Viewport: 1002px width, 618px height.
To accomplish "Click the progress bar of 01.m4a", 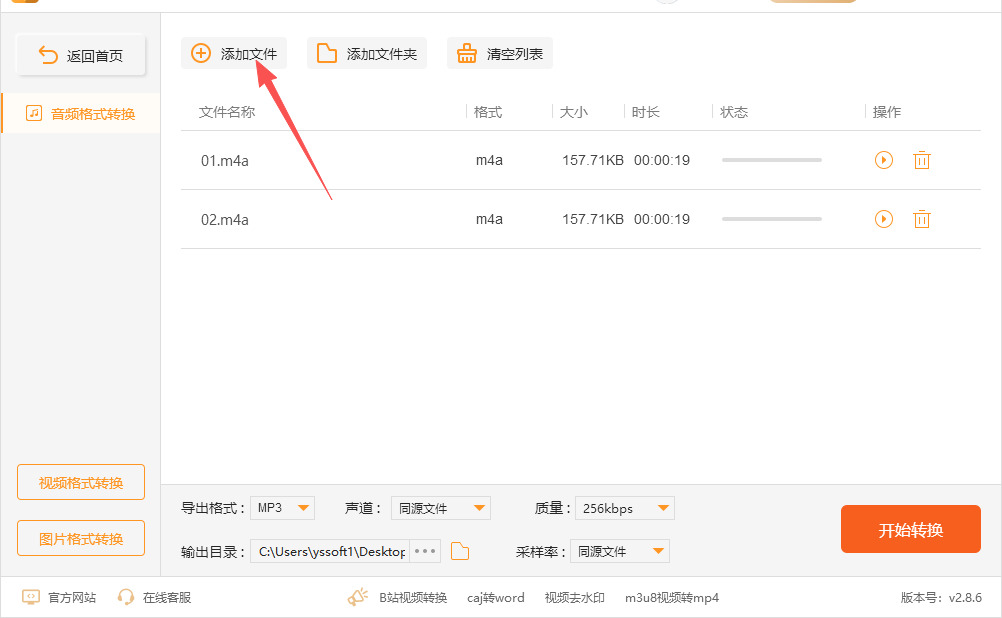I will click(x=771, y=160).
